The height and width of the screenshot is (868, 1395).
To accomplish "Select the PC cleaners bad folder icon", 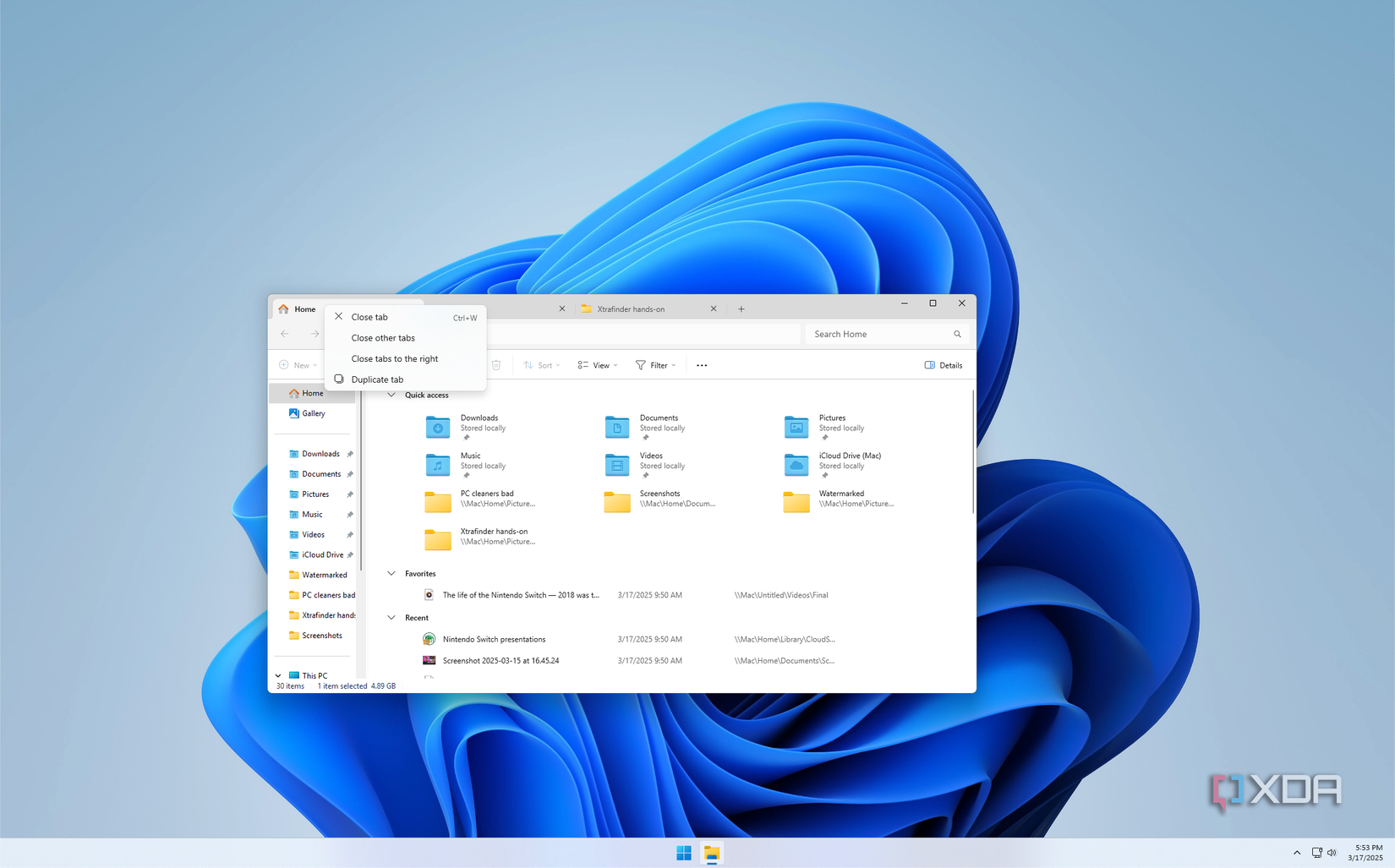I will click(x=438, y=502).
